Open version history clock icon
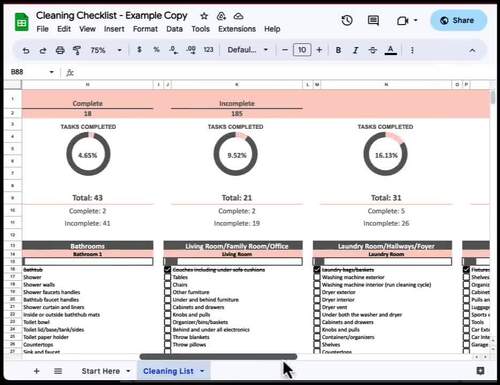The height and width of the screenshot is (385, 500). pyautogui.click(x=347, y=20)
